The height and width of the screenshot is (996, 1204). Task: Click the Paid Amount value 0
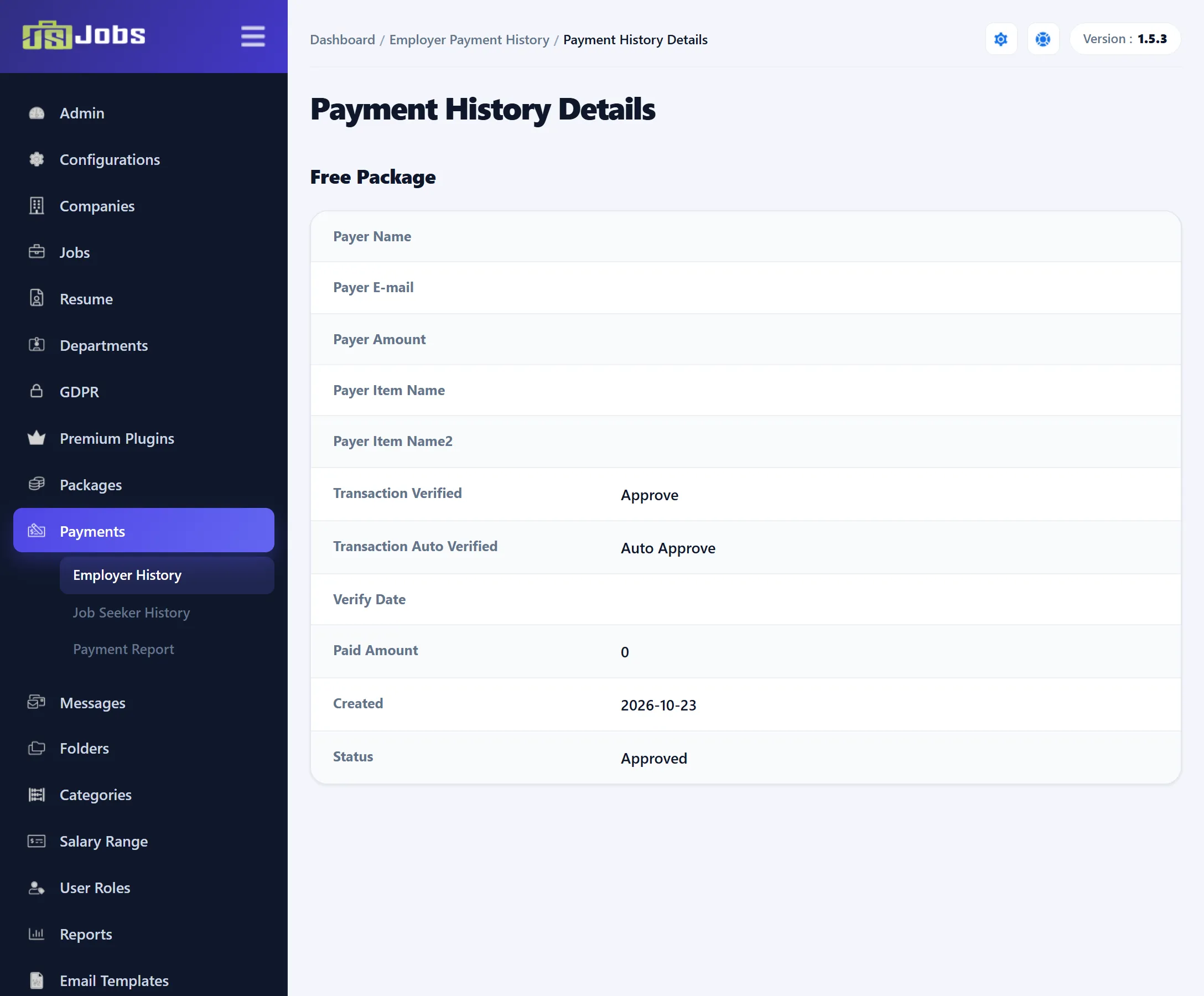[625, 652]
